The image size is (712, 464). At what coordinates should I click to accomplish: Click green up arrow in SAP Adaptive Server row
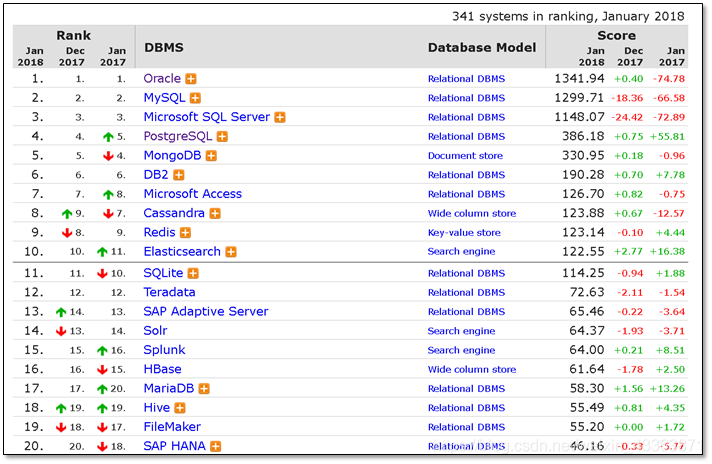coord(61,312)
